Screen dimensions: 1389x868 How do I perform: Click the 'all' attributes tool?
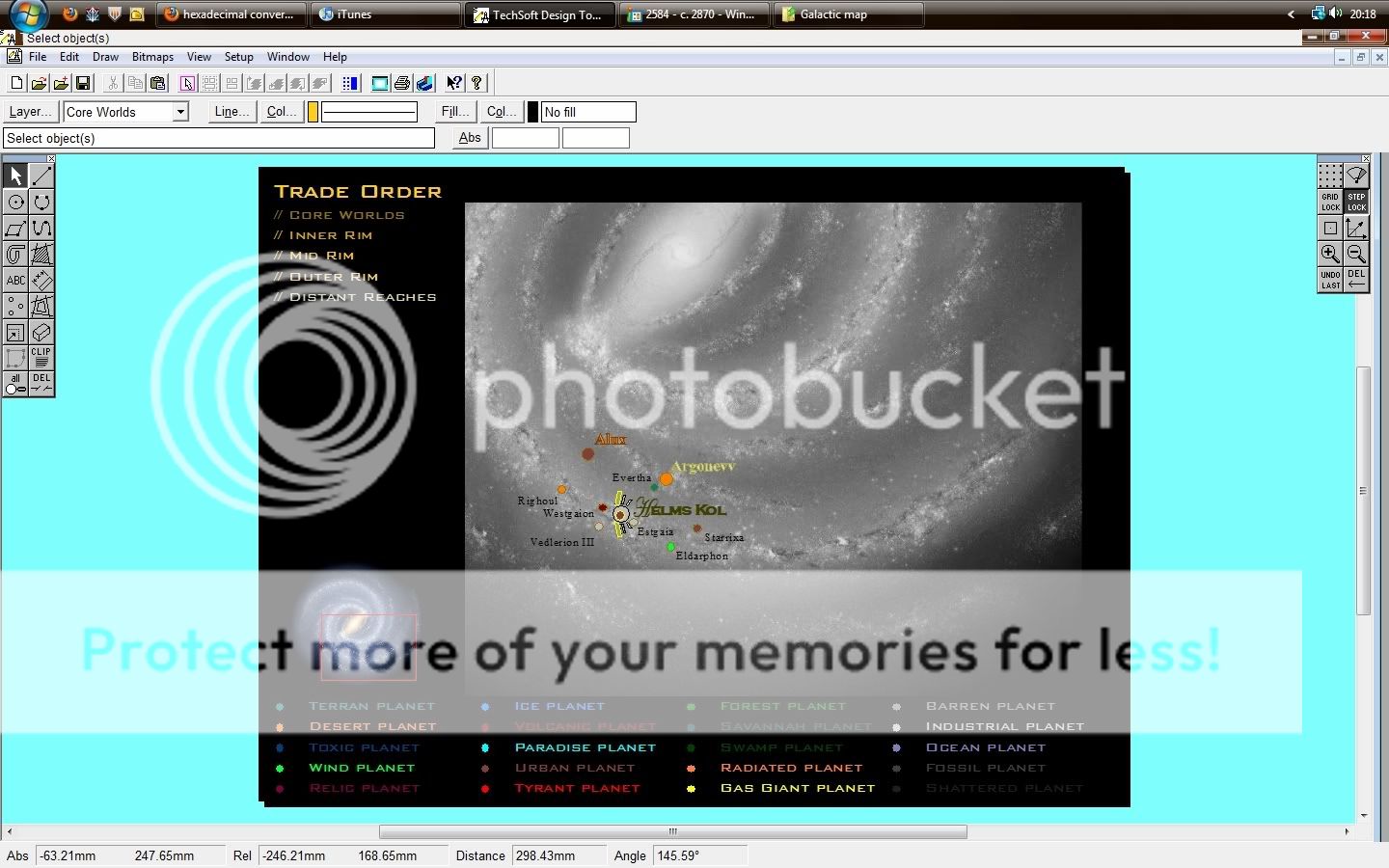pyautogui.click(x=15, y=384)
